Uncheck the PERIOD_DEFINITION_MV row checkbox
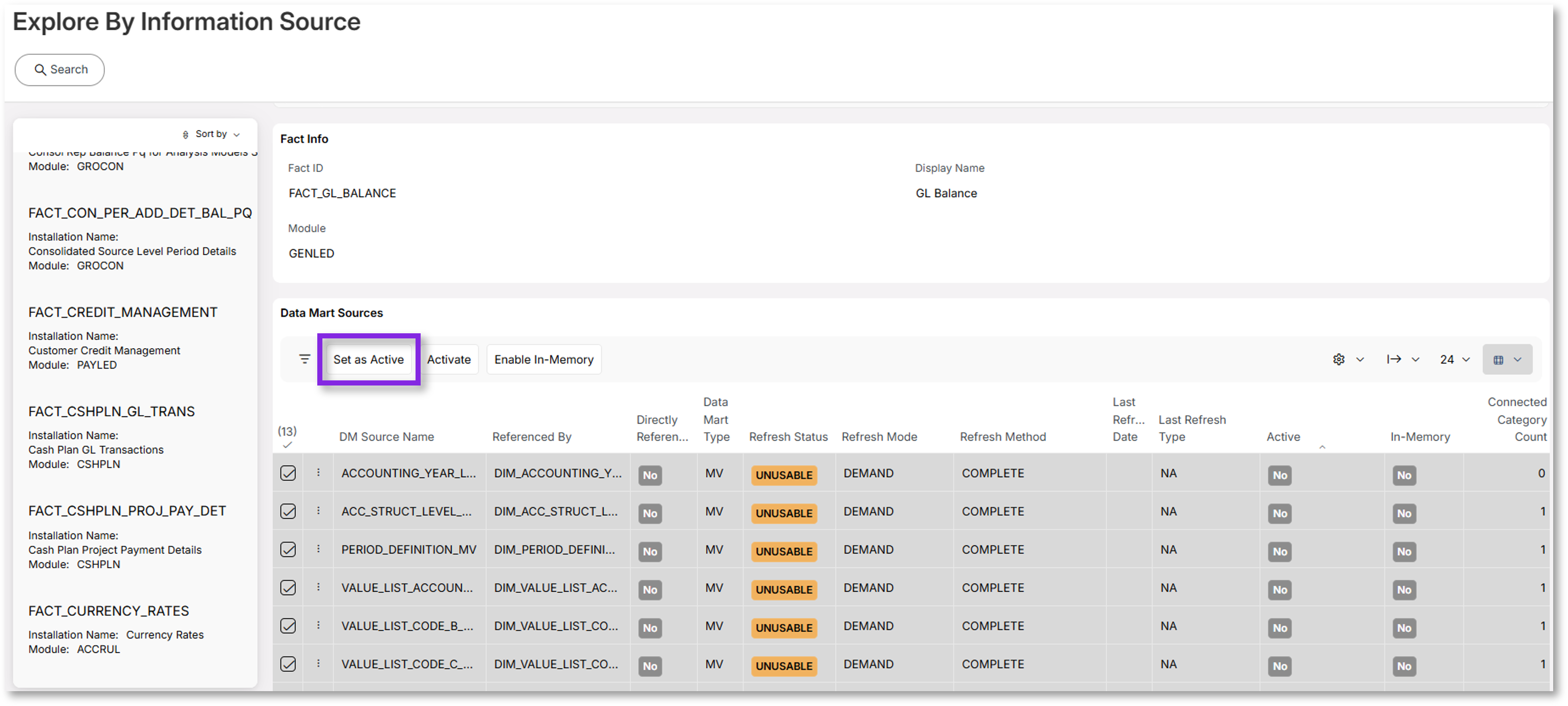 tap(288, 550)
